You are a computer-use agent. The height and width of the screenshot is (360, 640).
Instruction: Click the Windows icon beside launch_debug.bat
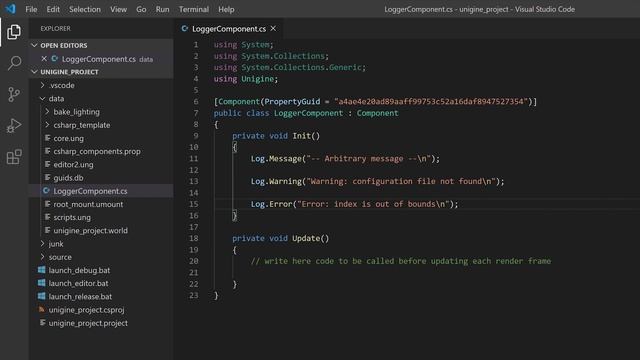tap(42, 270)
